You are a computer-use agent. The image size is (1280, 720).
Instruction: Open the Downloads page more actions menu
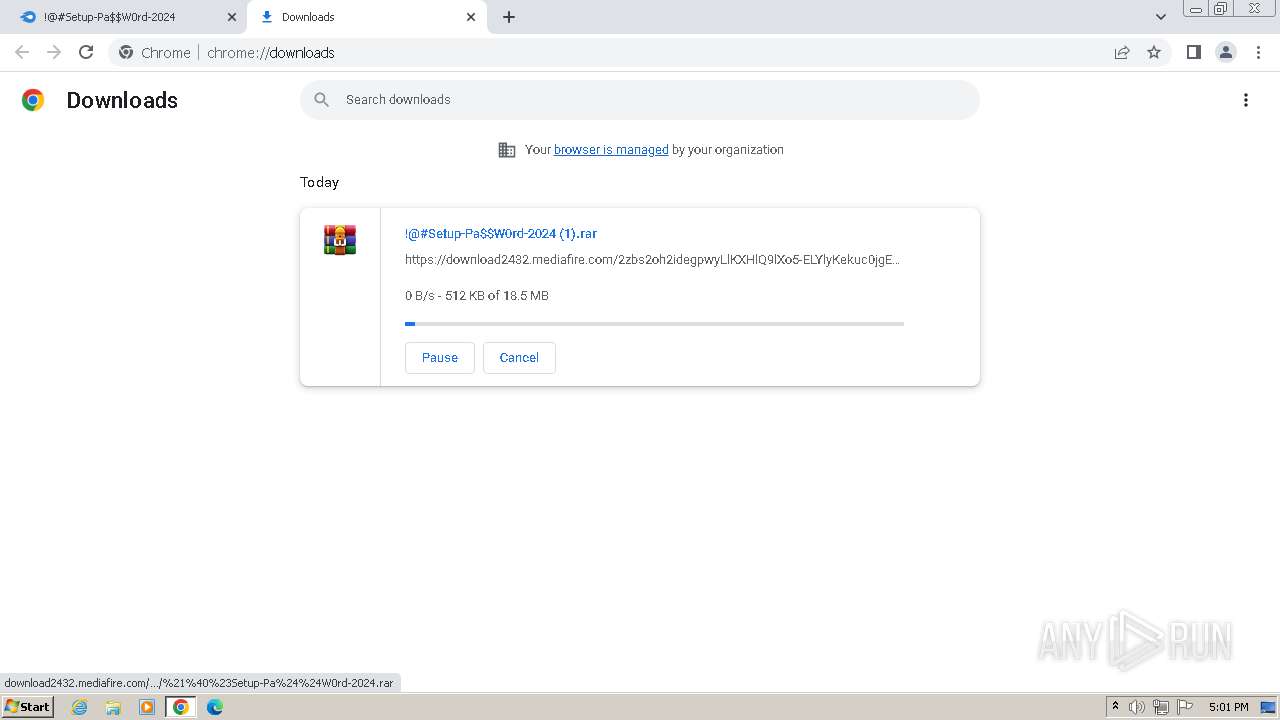pos(1246,100)
